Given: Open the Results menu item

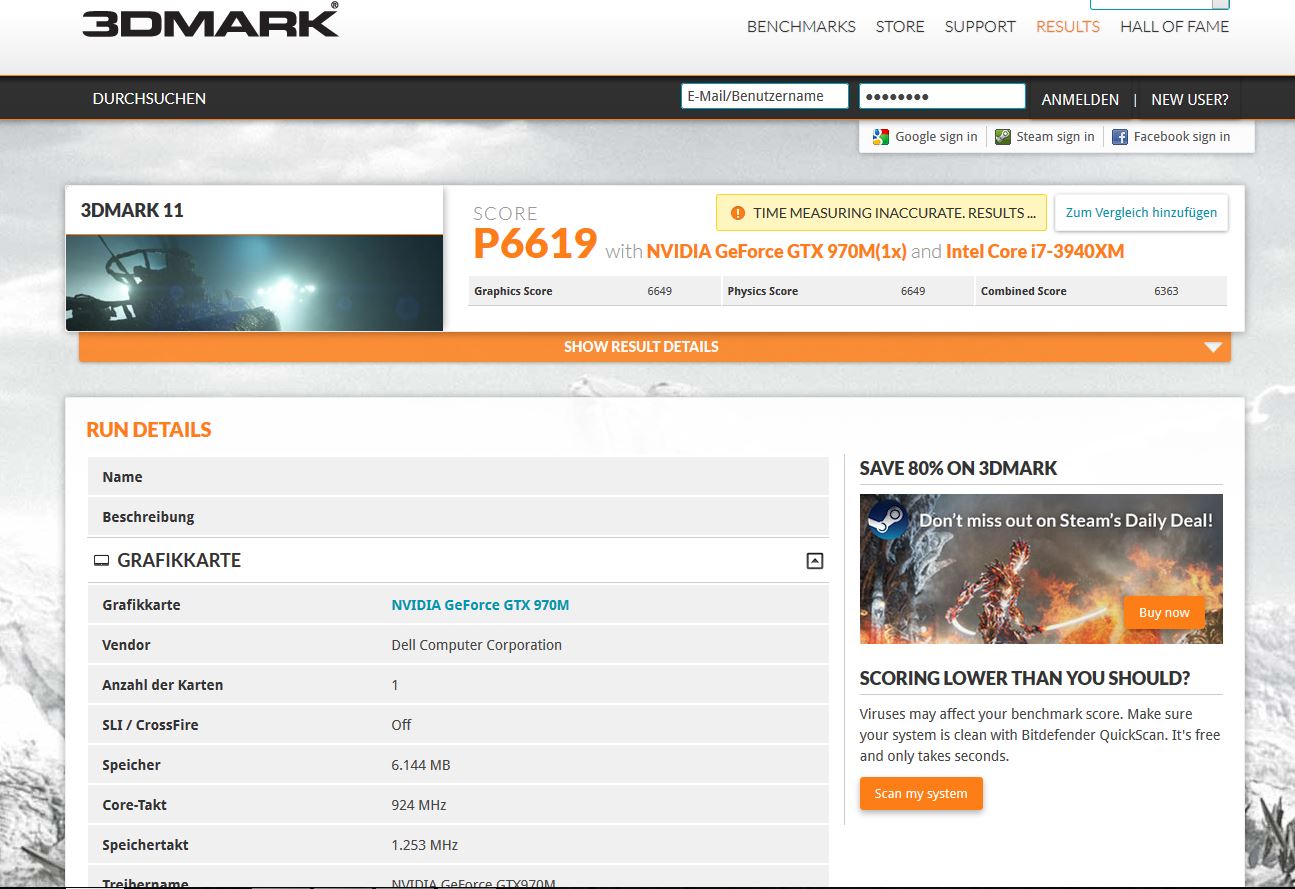Looking at the screenshot, I should pos(1067,27).
